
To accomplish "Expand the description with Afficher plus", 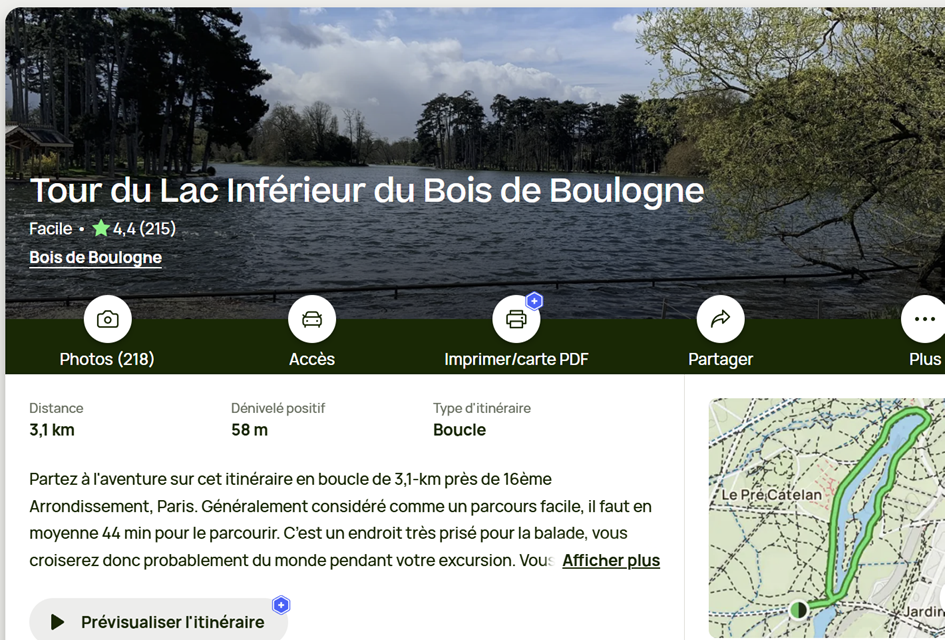I will [611, 560].
